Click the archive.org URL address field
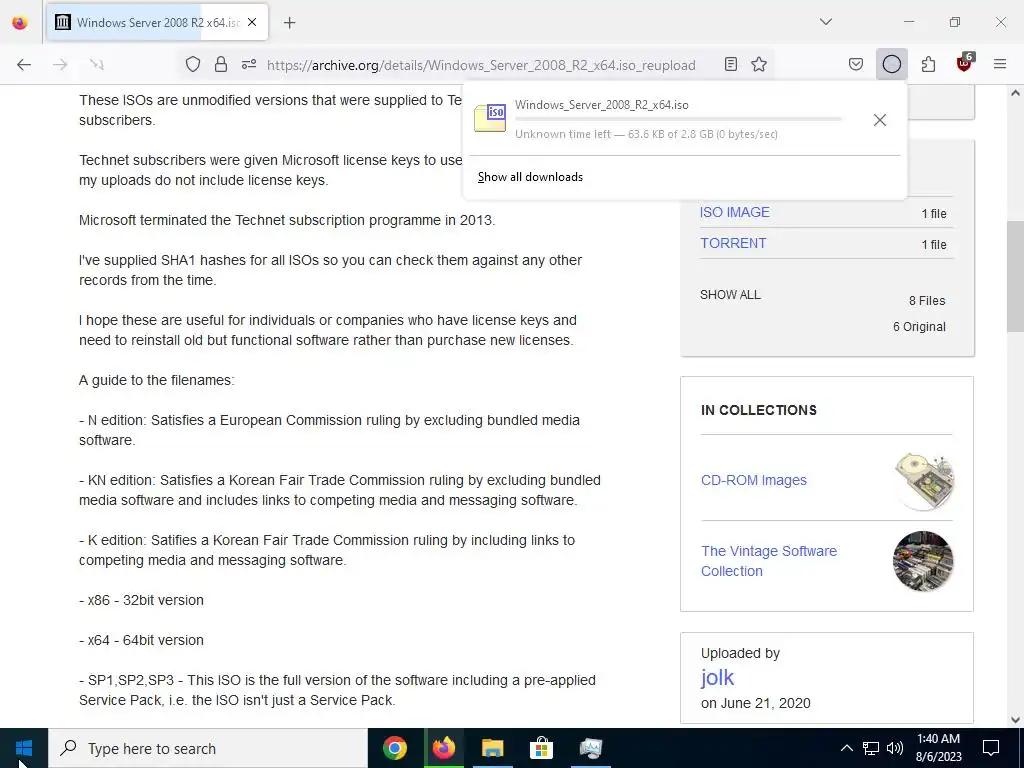This screenshot has height=768, width=1024. 481,65
